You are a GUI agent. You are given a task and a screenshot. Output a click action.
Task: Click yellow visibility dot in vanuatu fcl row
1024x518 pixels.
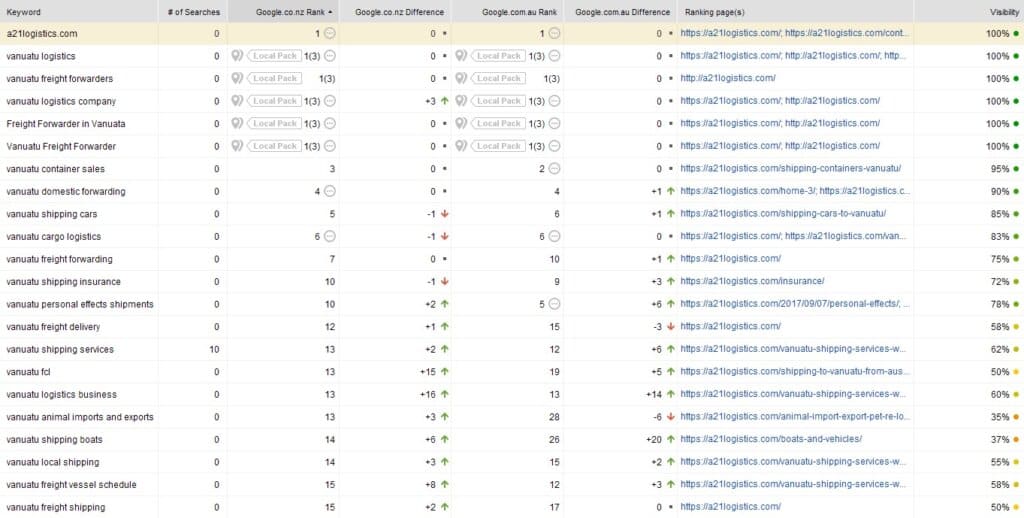pos(1016,372)
